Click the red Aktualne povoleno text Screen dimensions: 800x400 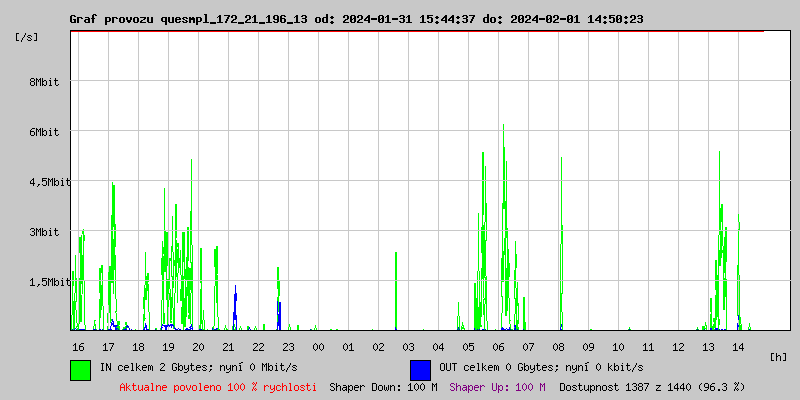(218, 386)
